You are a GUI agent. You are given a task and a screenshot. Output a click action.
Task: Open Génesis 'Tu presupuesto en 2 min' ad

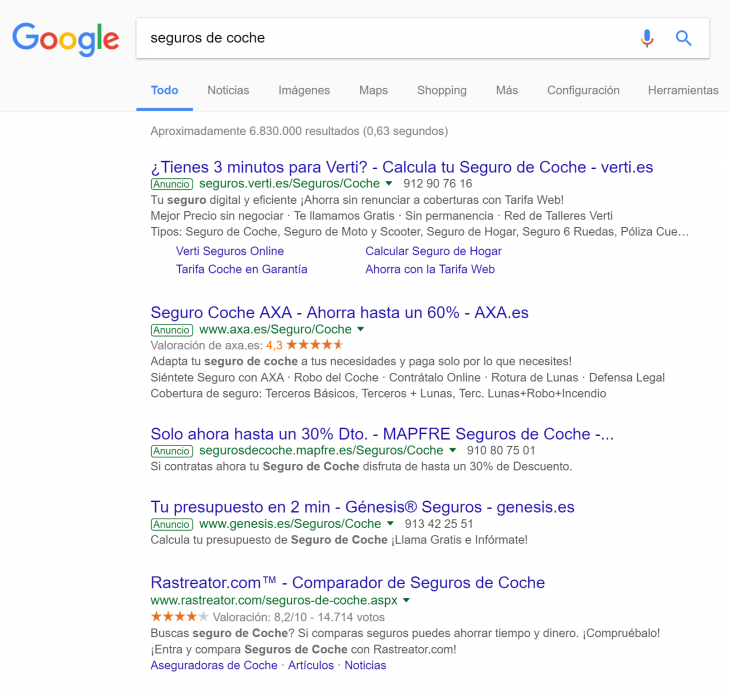362,507
